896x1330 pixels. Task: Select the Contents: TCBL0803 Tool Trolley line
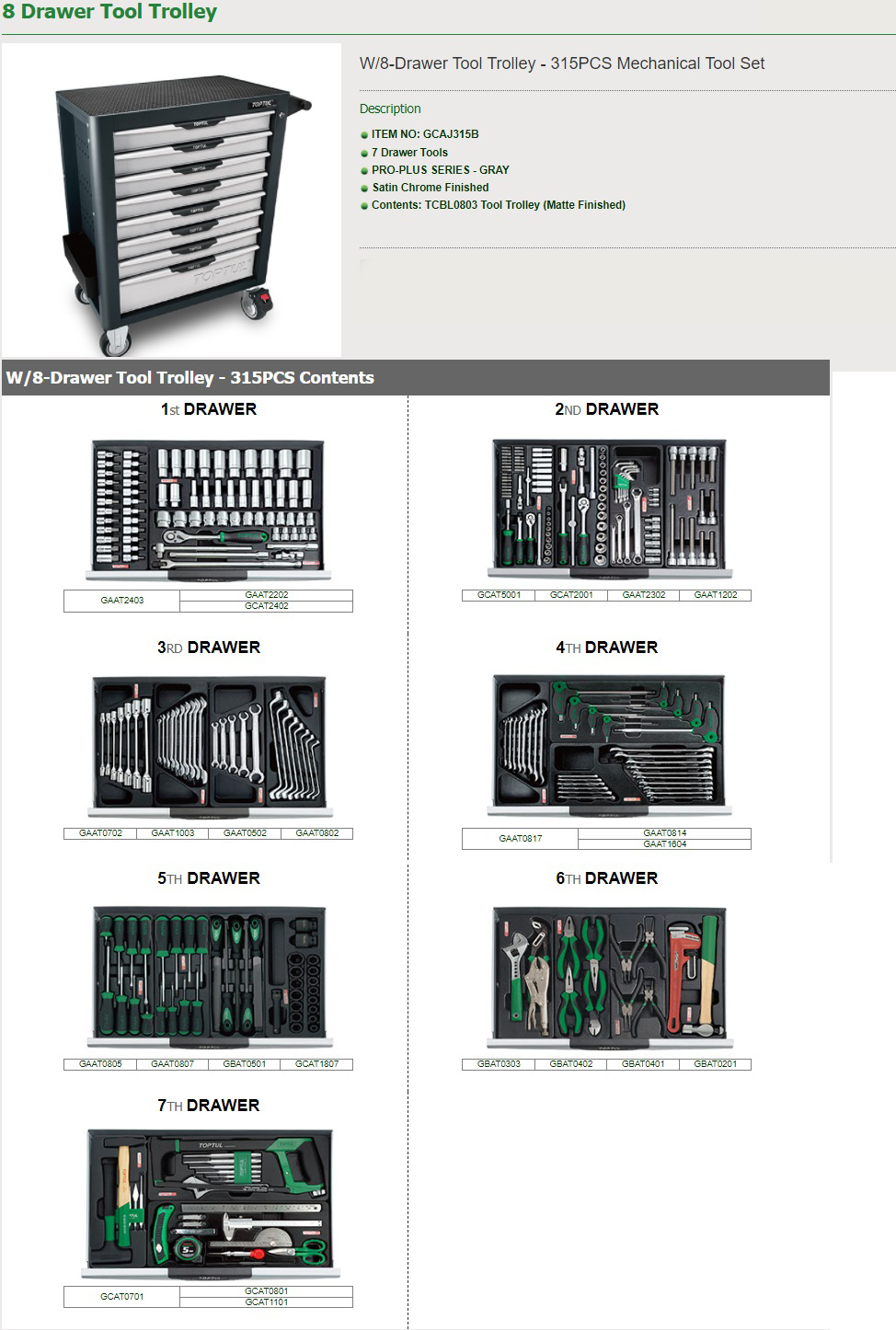498,205
